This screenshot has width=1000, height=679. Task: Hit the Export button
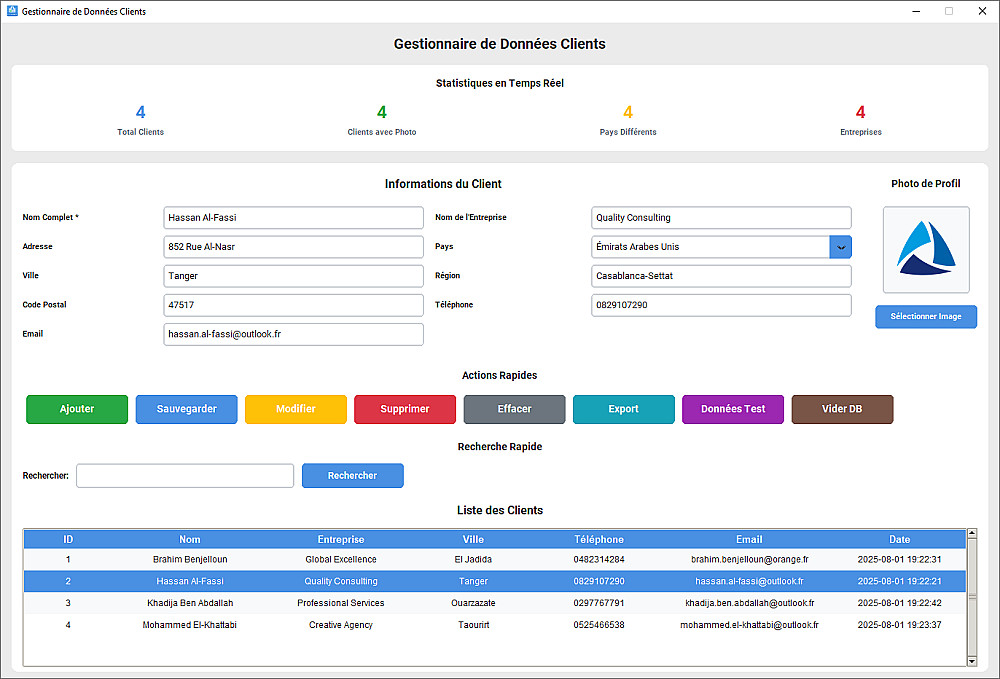(x=623, y=409)
